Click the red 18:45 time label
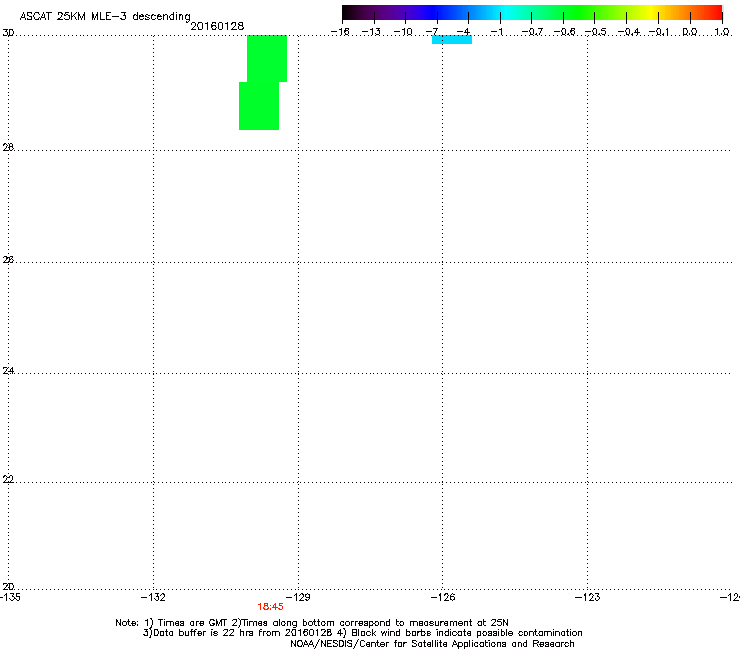This screenshot has width=740, height=650. pyautogui.click(x=270, y=607)
